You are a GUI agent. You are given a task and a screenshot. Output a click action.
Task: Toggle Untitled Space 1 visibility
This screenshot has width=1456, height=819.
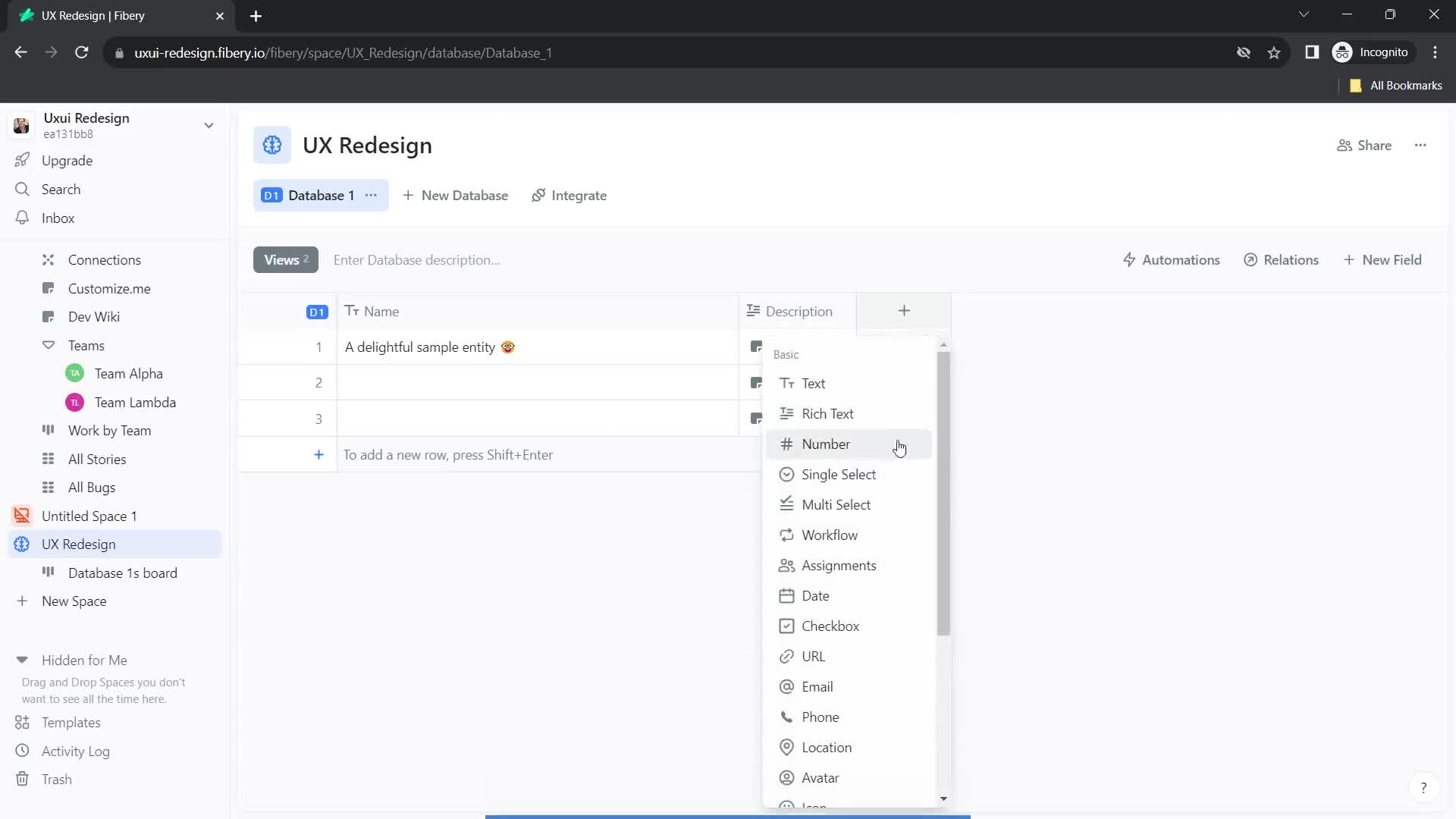pos(21,515)
